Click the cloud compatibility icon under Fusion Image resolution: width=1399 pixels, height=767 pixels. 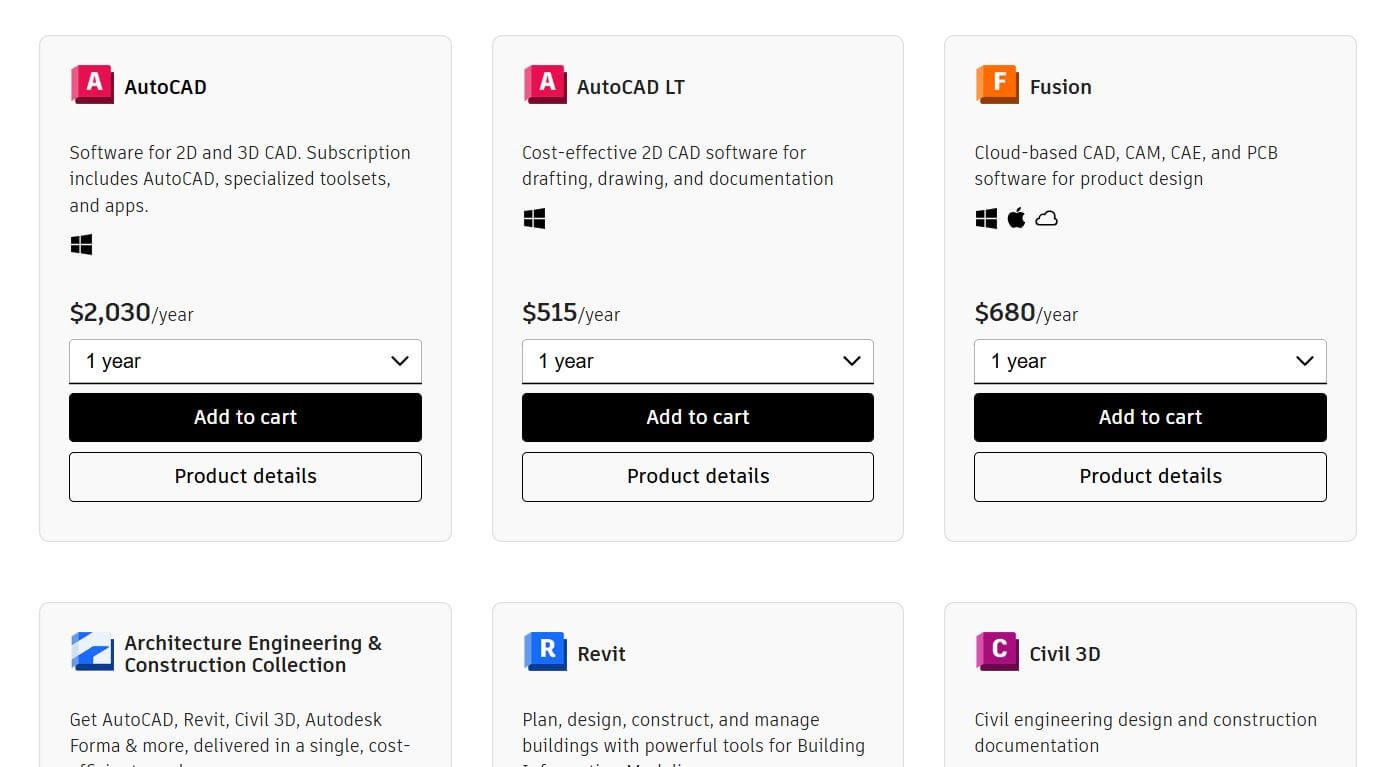pyautogui.click(x=1046, y=217)
